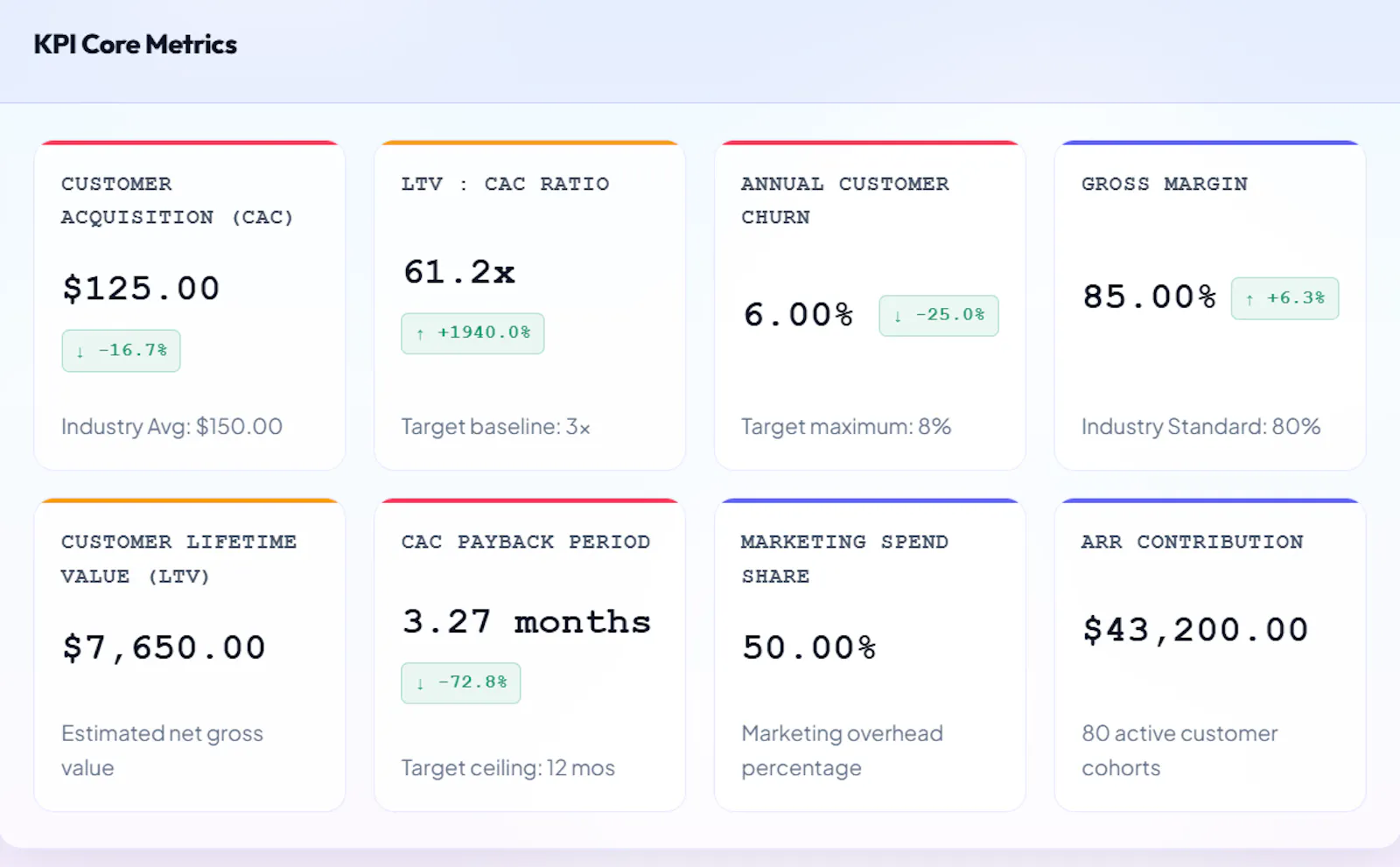The width and height of the screenshot is (1400, 867).
Task: Click the 6.00% churn value
Action: (798, 315)
